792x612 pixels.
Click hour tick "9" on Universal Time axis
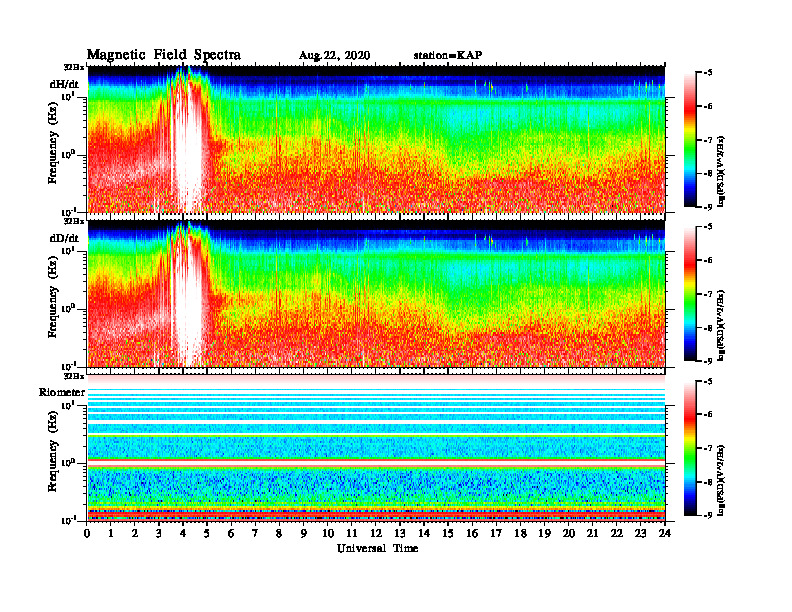click(304, 534)
